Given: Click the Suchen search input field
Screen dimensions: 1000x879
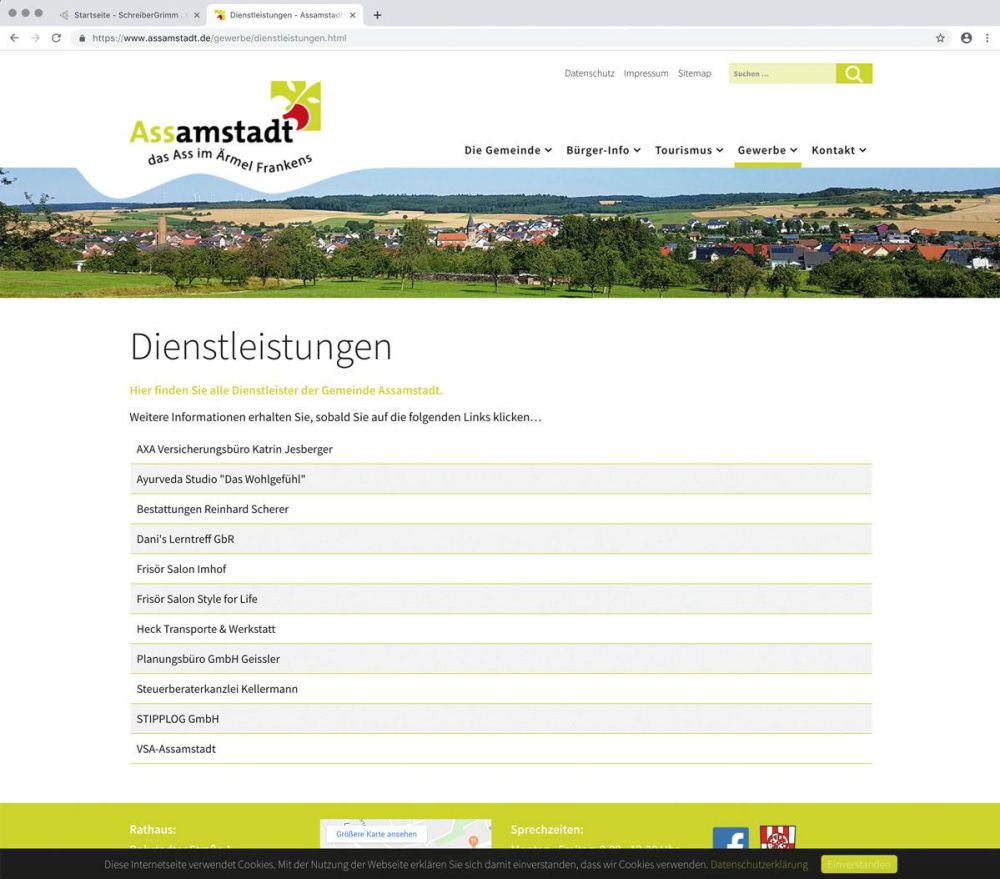Looking at the screenshot, I should coord(780,73).
